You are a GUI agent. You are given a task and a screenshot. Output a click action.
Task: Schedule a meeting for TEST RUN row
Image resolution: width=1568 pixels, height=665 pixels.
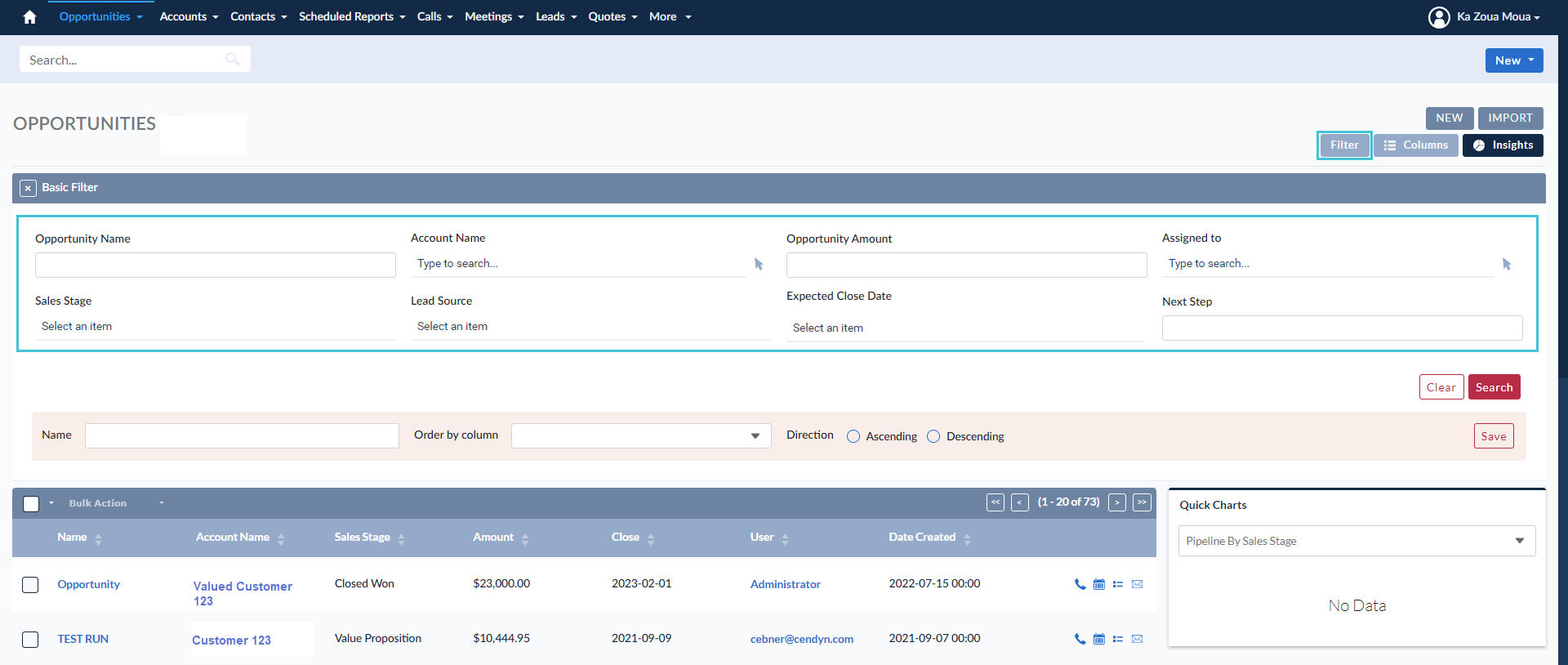click(1099, 639)
